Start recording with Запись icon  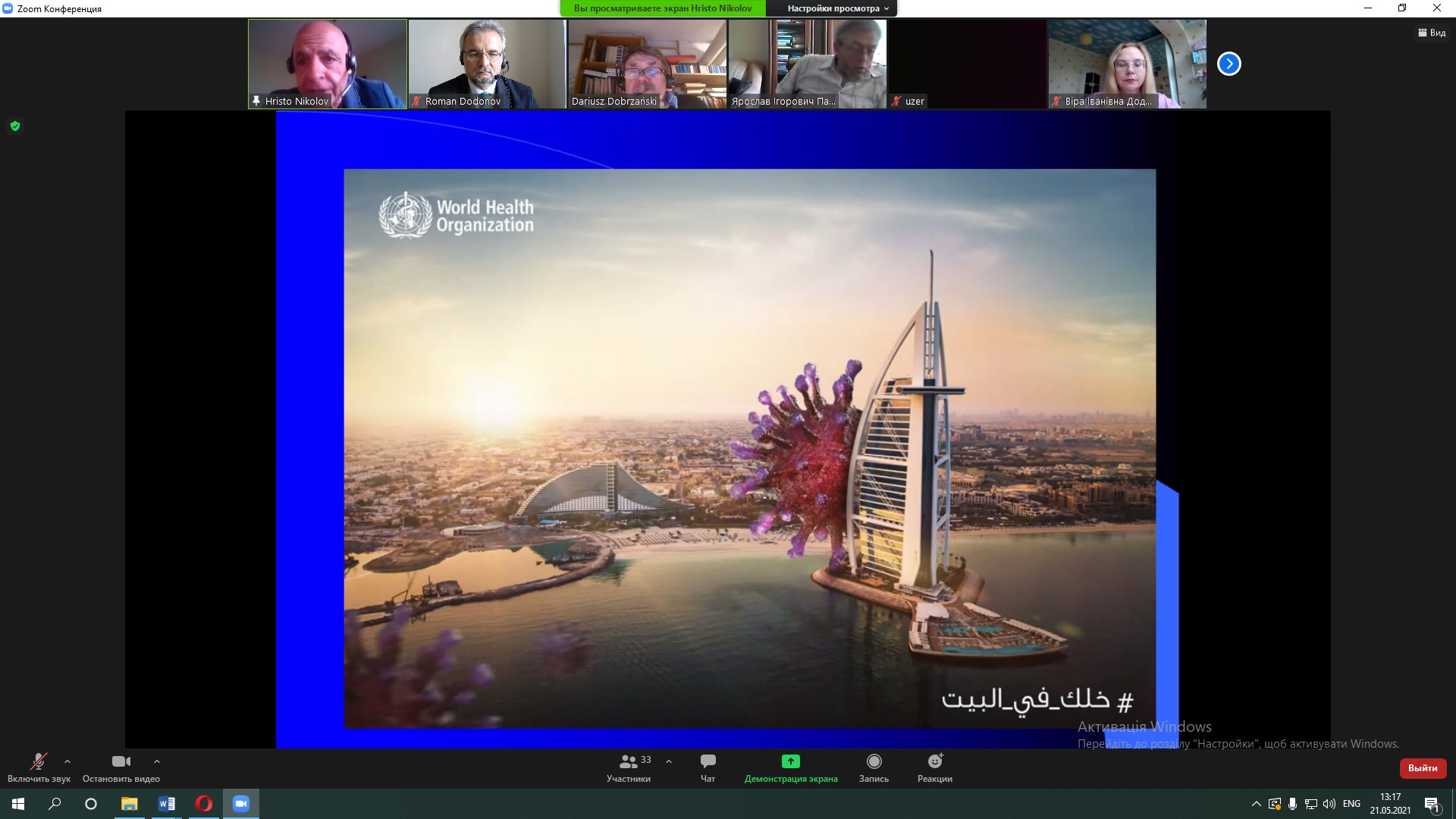(x=874, y=761)
